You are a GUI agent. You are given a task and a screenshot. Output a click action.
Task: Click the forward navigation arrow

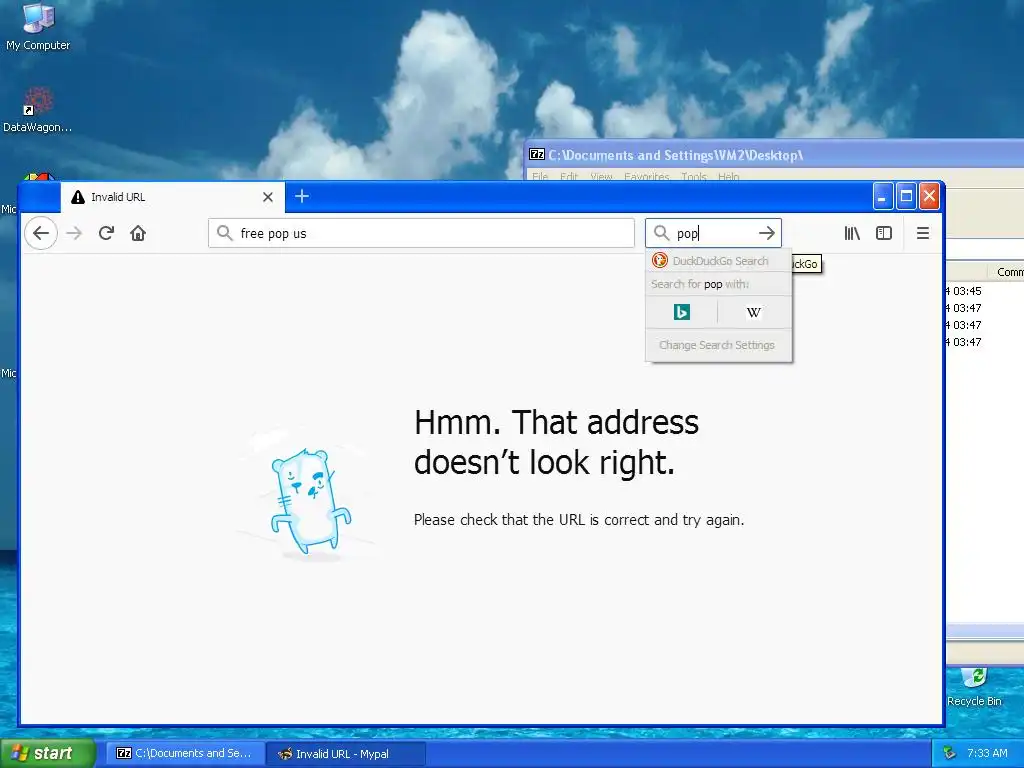coord(74,233)
